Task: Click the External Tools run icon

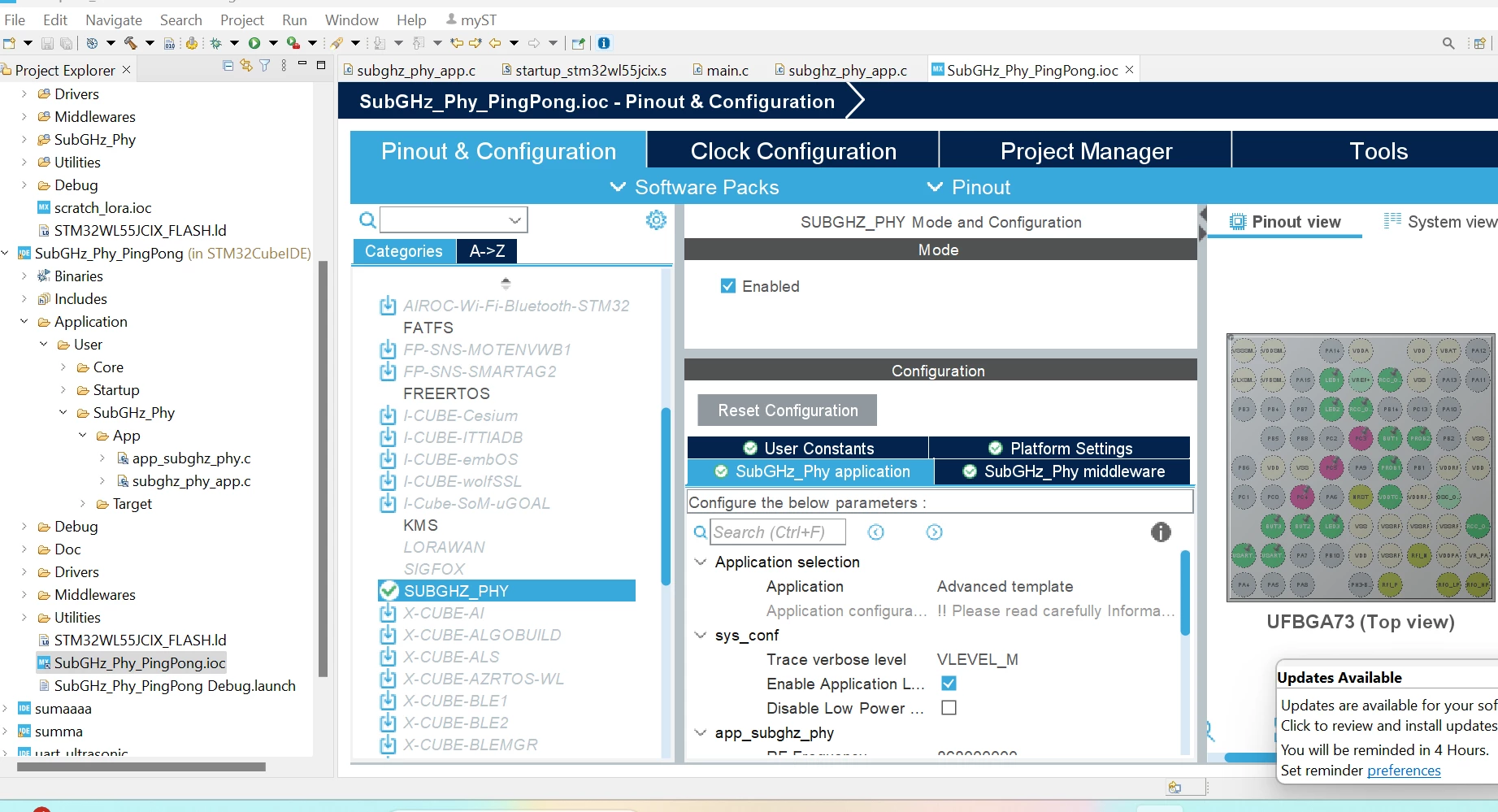Action: [293, 43]
